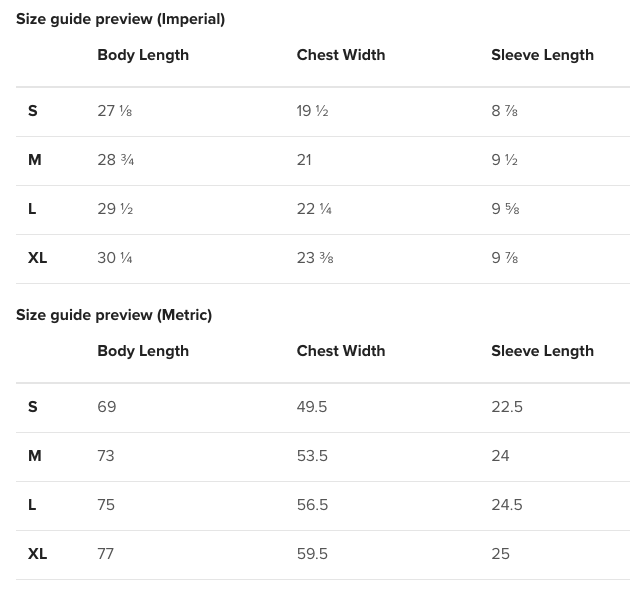Click the Imperial chest width value 21
The width and height of the screenshot is (630, 600).
click(304, 160)
